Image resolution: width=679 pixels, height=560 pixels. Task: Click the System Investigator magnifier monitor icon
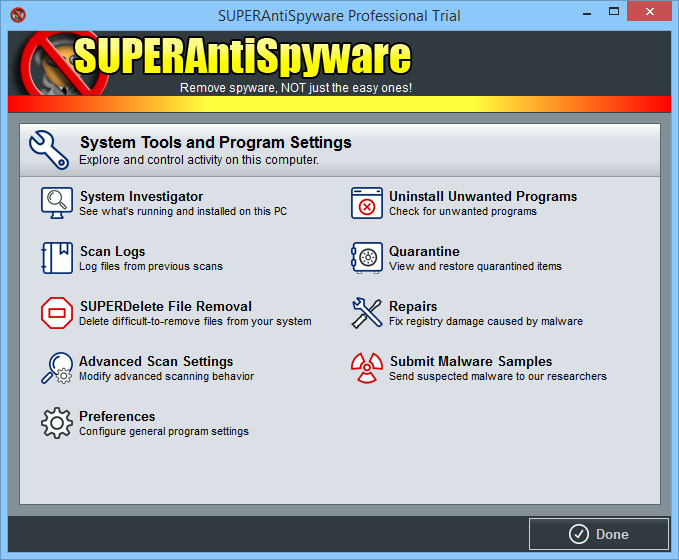point(56,203)
